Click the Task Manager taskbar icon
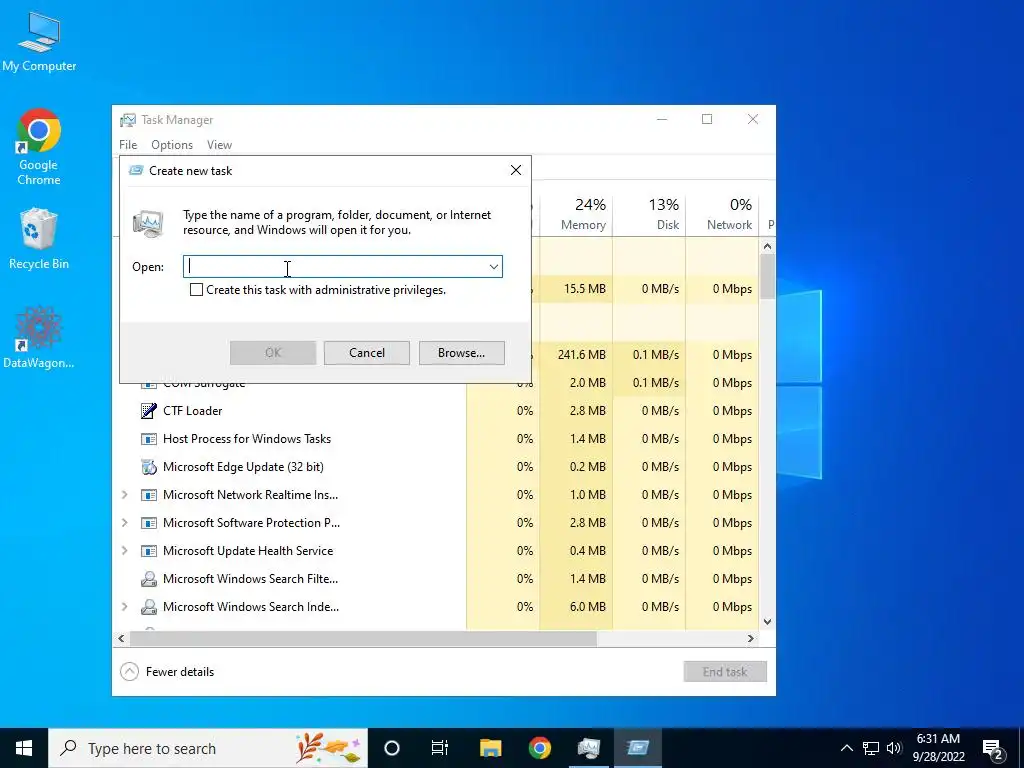This screenshot has width=1024, height=768. [588, 748]
